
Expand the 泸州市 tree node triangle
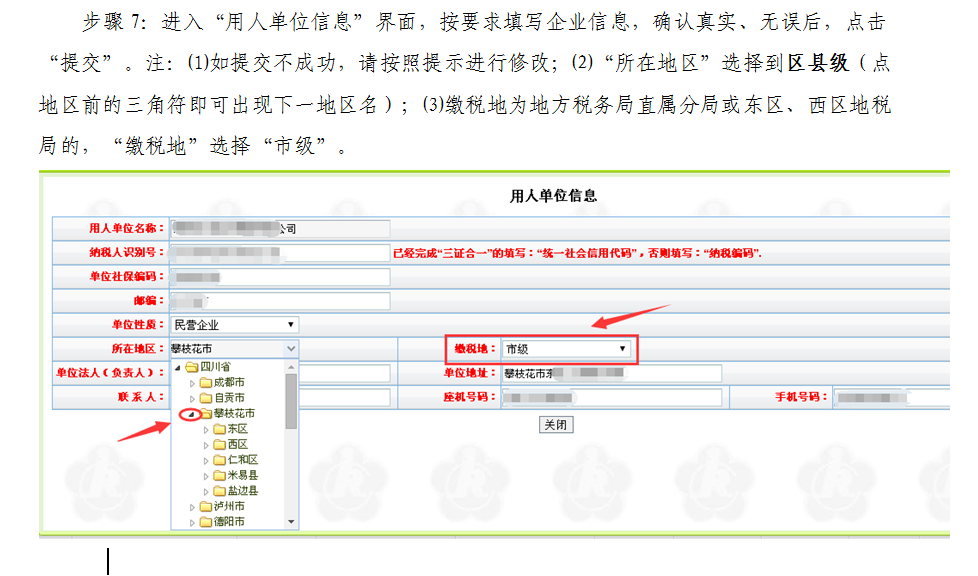pos(193,507)
